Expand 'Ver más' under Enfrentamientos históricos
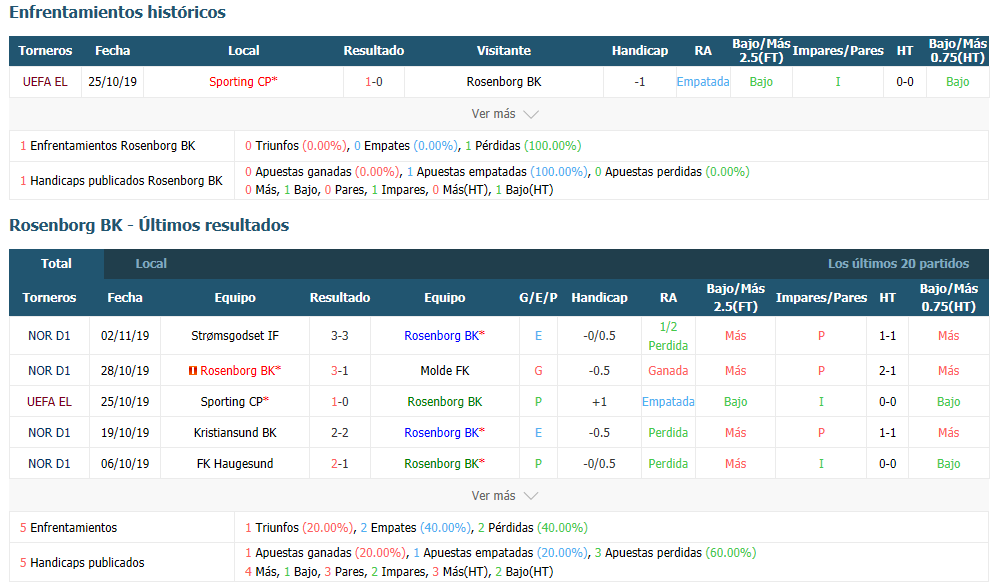Image resolution: width=1002 pixels, height=588 pixels. point(504,114)
